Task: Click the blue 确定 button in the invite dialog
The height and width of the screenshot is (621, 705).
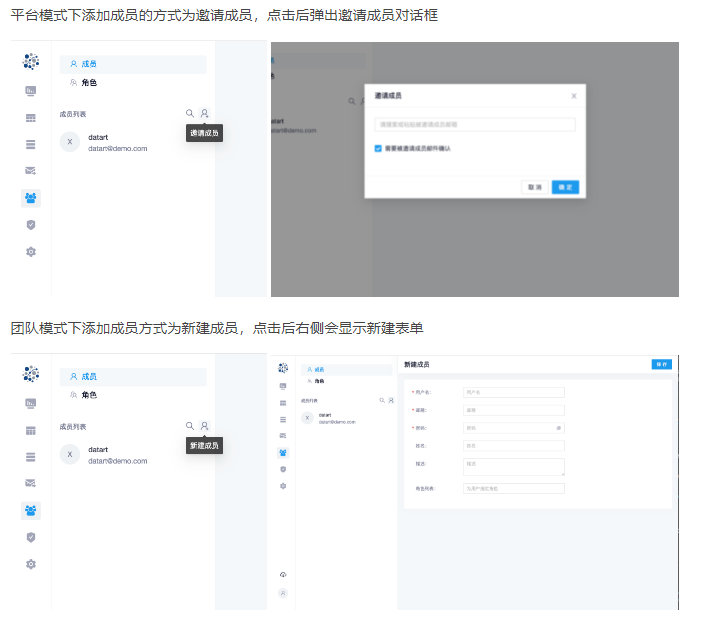Action: (x=565, y=187)
